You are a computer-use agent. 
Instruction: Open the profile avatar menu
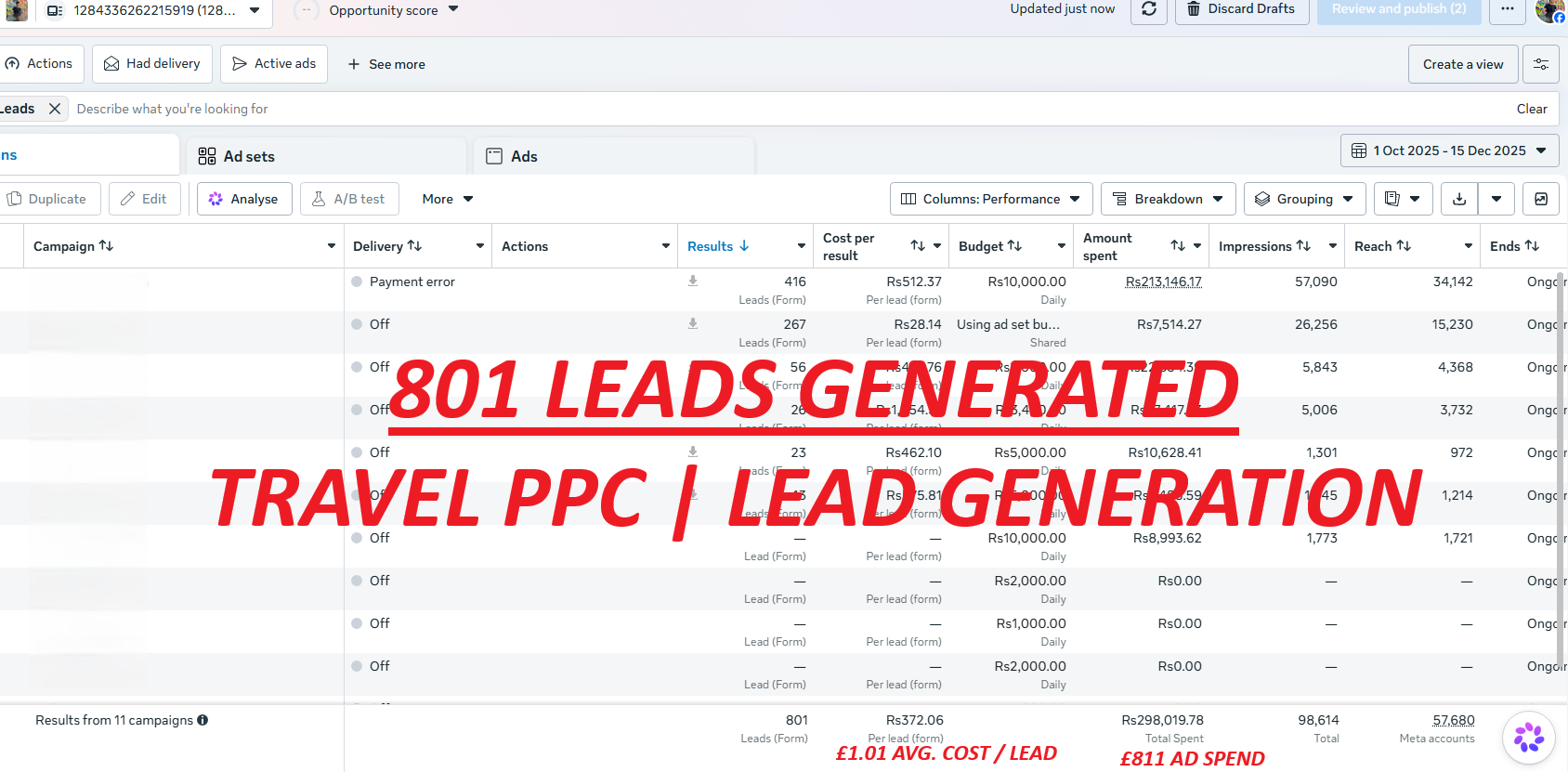1549,10
